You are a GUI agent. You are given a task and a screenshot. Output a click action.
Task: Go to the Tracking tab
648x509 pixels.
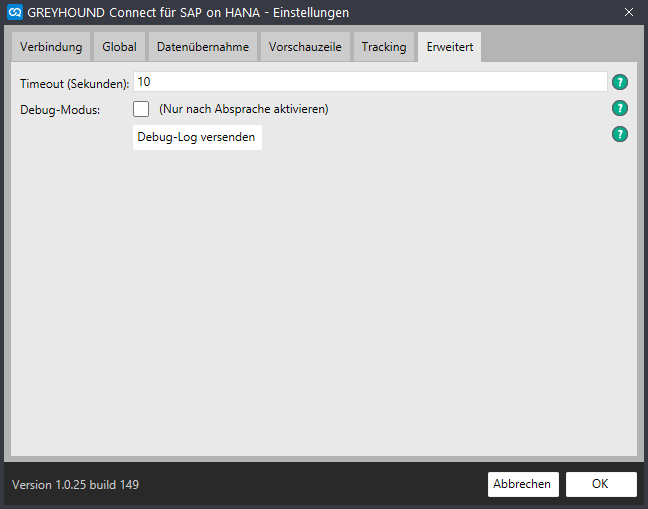tap(384, 47)
